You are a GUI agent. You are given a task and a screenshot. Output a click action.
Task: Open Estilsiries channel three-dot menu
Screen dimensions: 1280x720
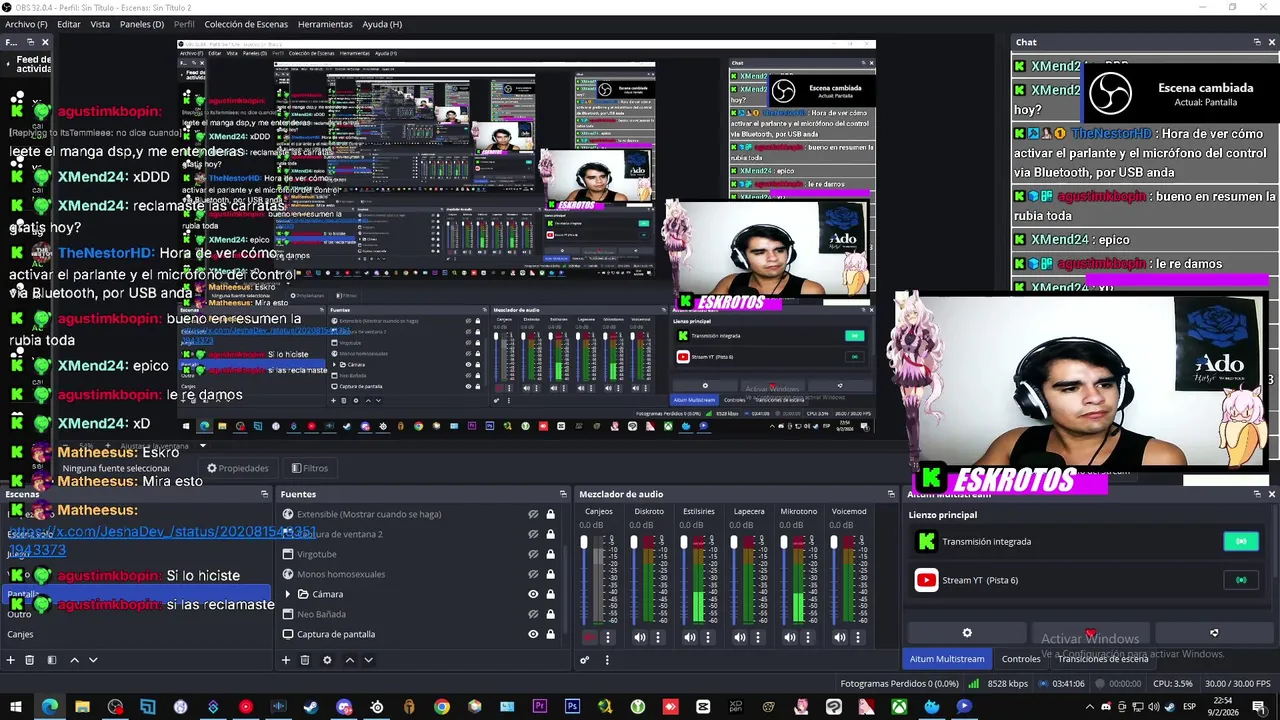pos(707,637)
